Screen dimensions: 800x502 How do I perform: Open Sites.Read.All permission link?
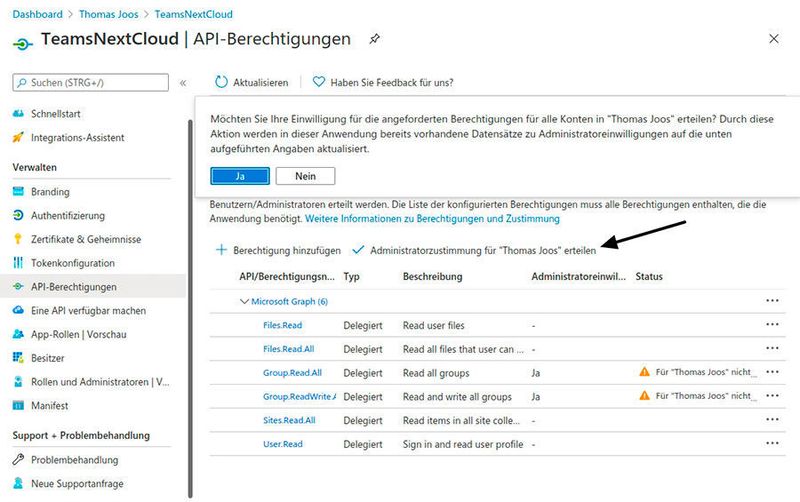[x=289, y=420]
